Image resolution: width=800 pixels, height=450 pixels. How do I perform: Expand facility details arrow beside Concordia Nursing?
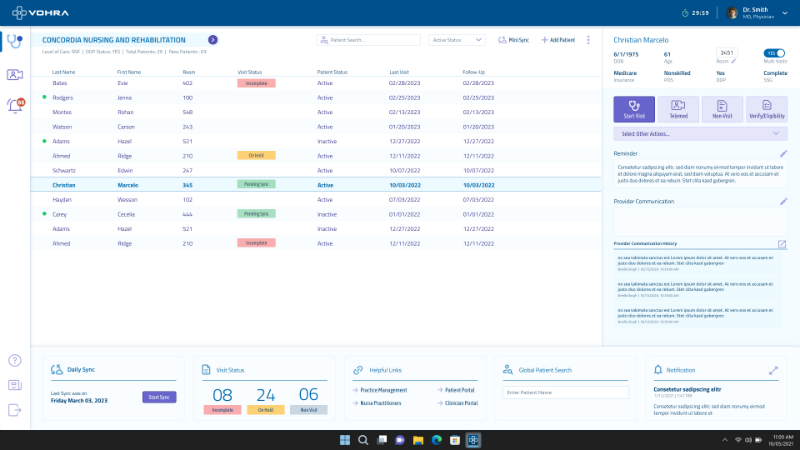(212, 39)
